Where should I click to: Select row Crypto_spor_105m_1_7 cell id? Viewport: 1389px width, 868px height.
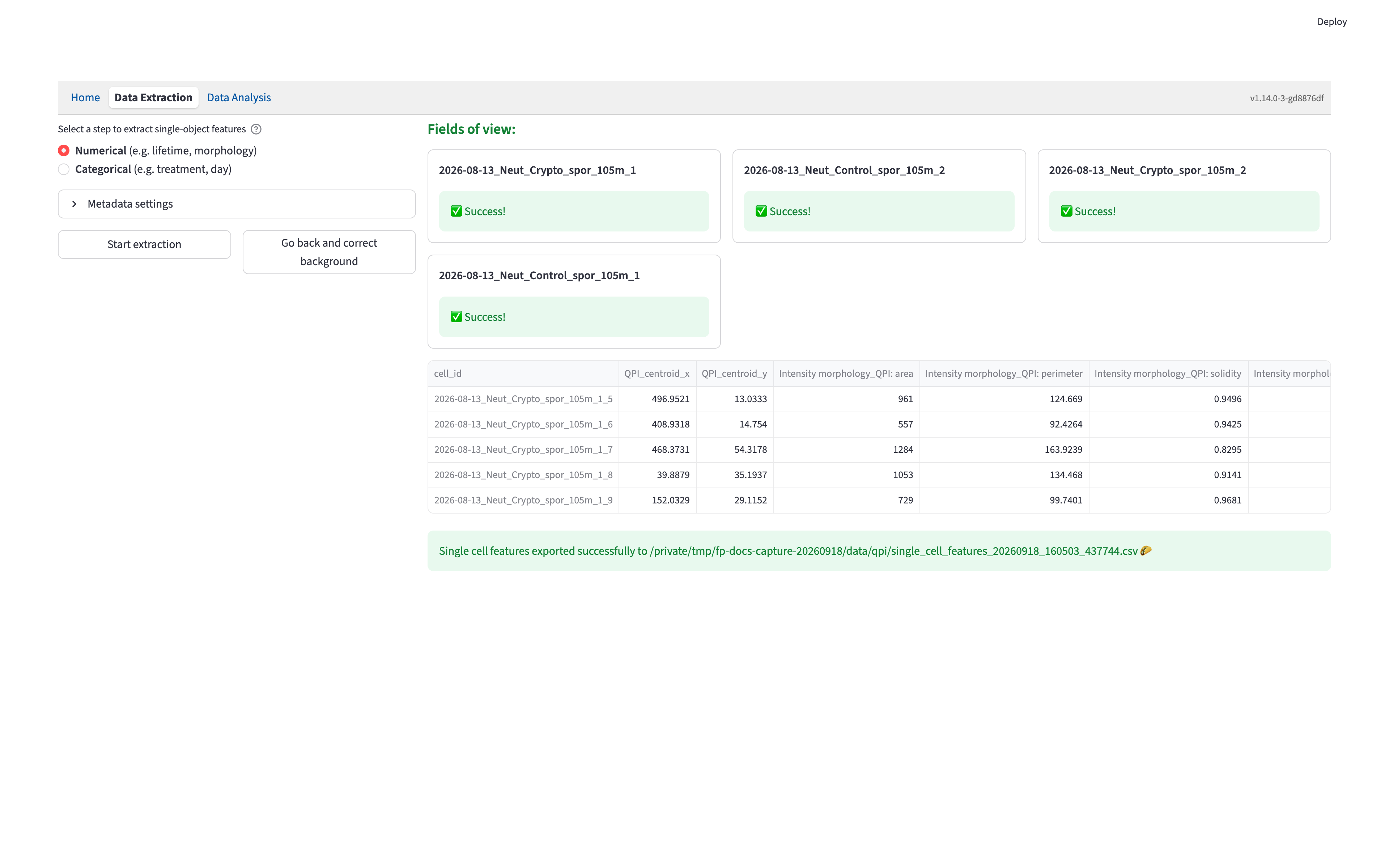coord(523,450)
